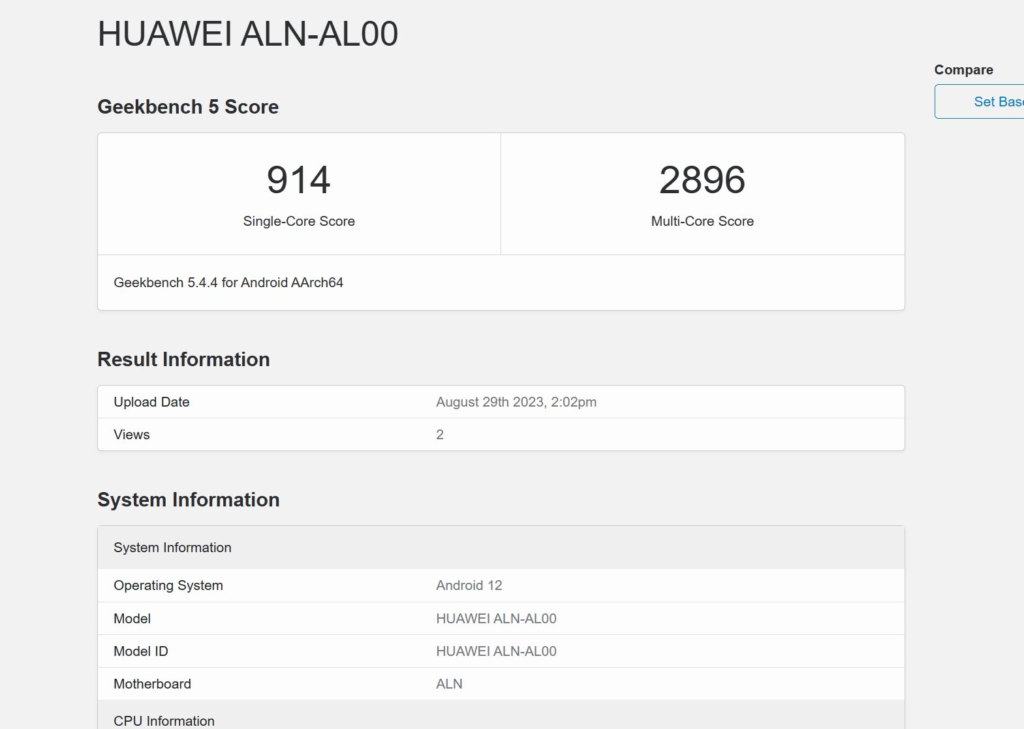Click the Multi-Core Score label

click(x=702, y=221)
